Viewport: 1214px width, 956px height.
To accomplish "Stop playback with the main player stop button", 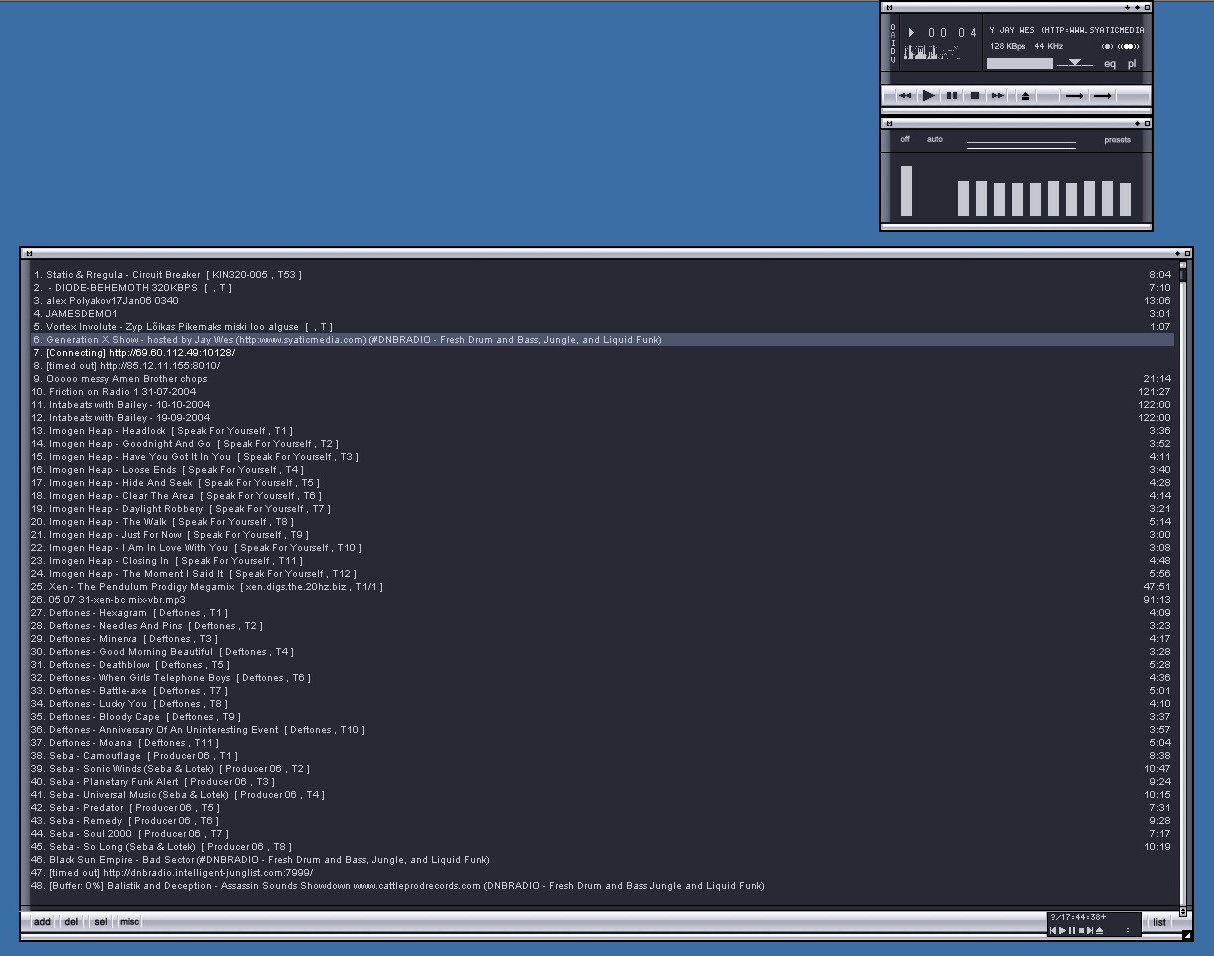I will [x=975, y=96].
